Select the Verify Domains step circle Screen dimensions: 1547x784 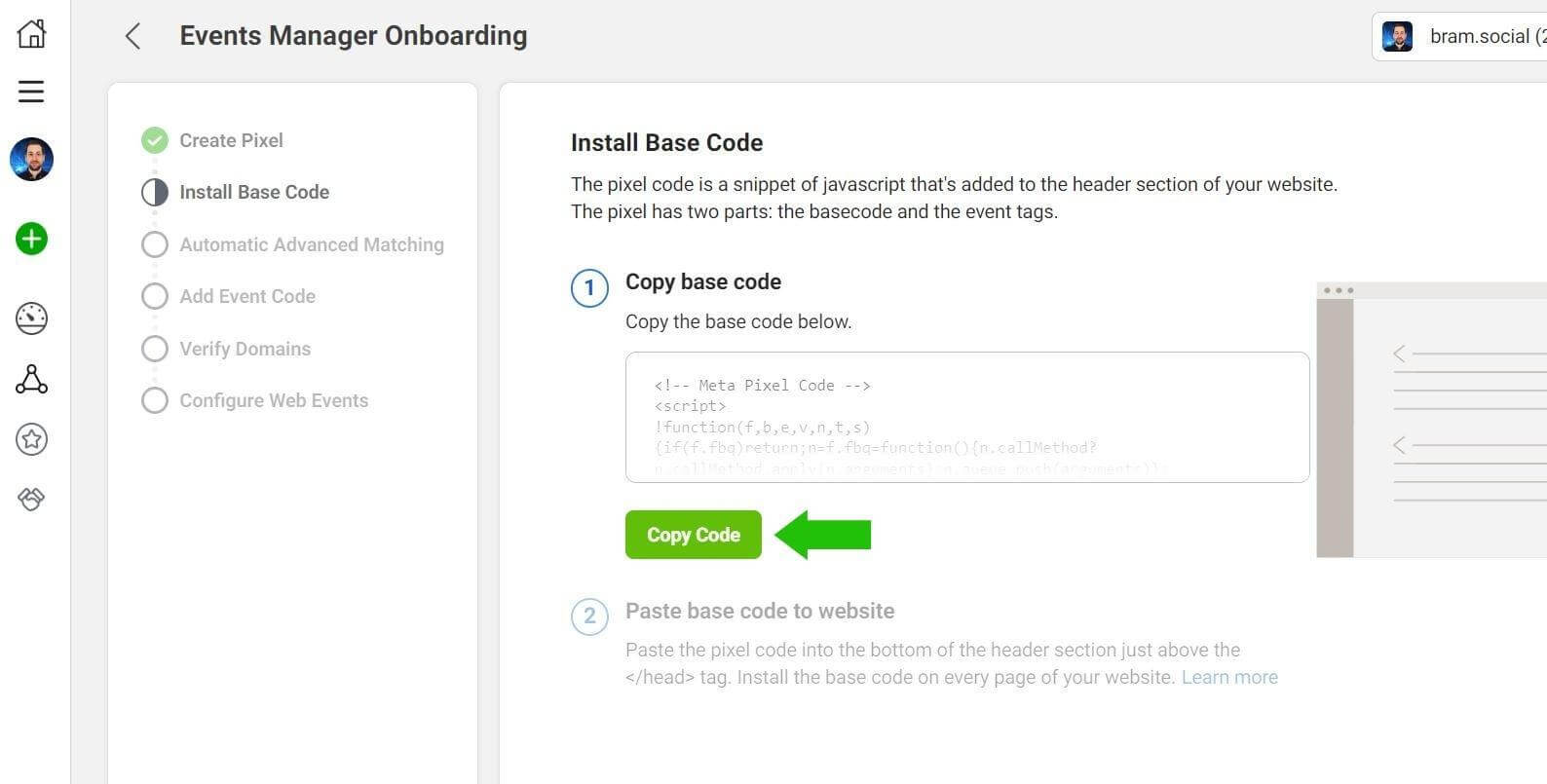click(x=155, y=349)
